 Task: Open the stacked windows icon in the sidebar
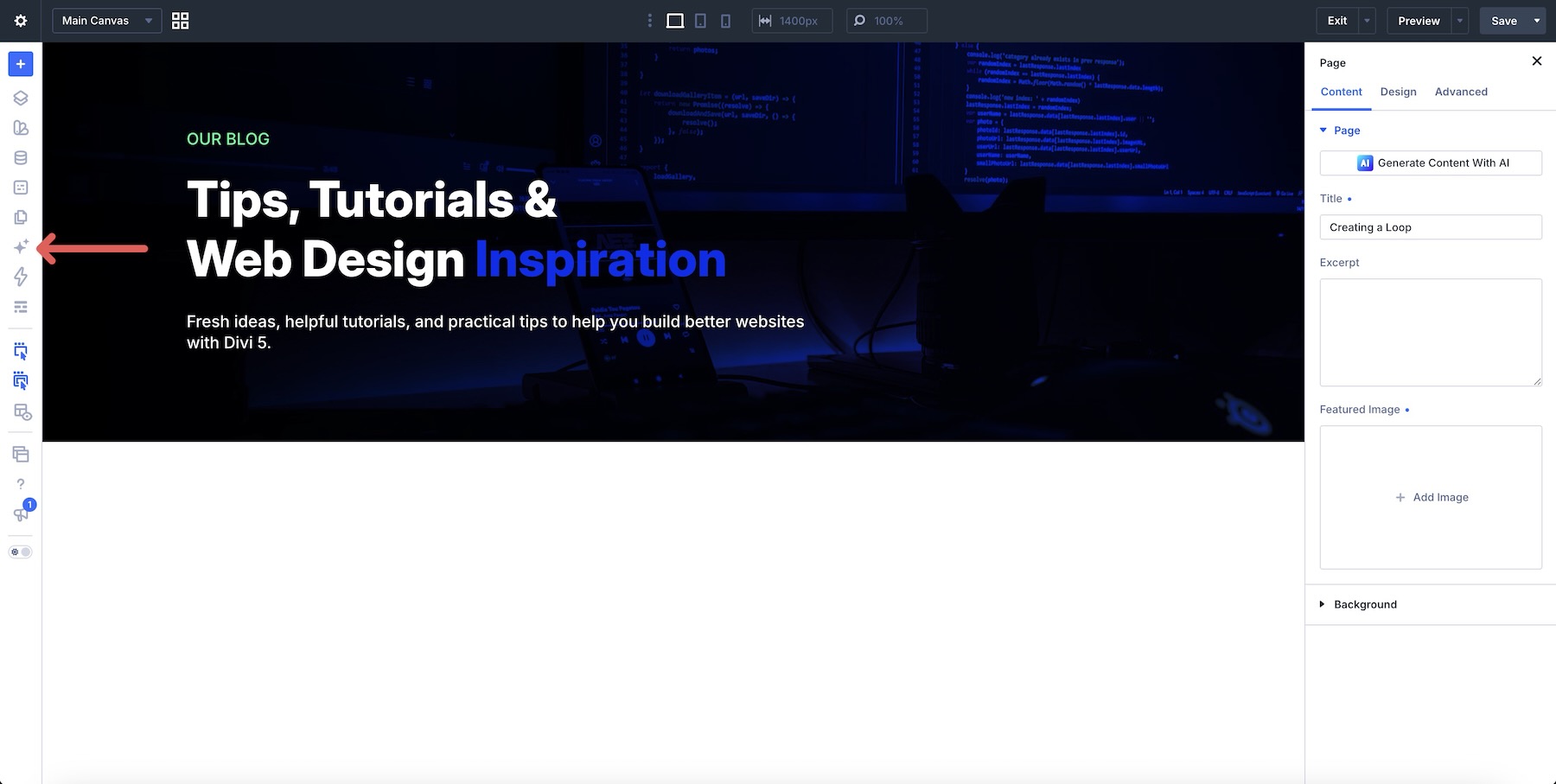(21, 455)
